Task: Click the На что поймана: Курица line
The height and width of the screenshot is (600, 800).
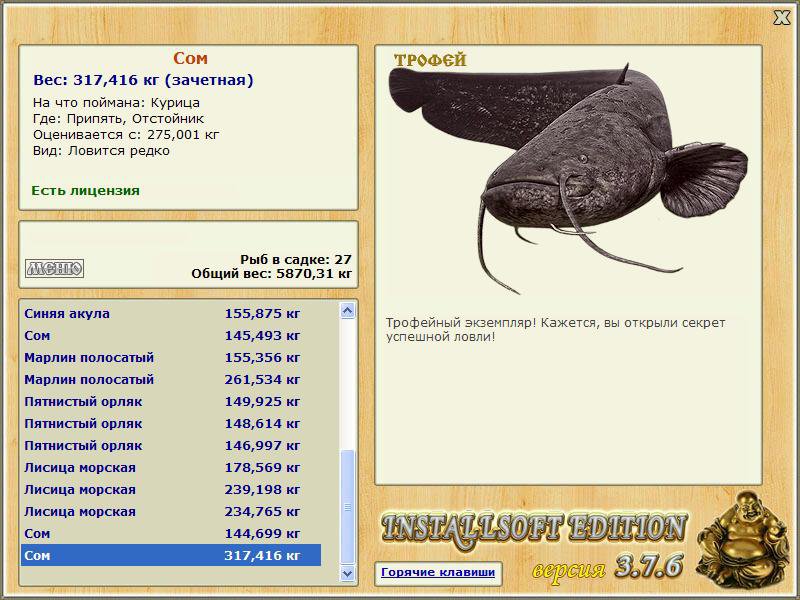Action: [x=116, y=103]
